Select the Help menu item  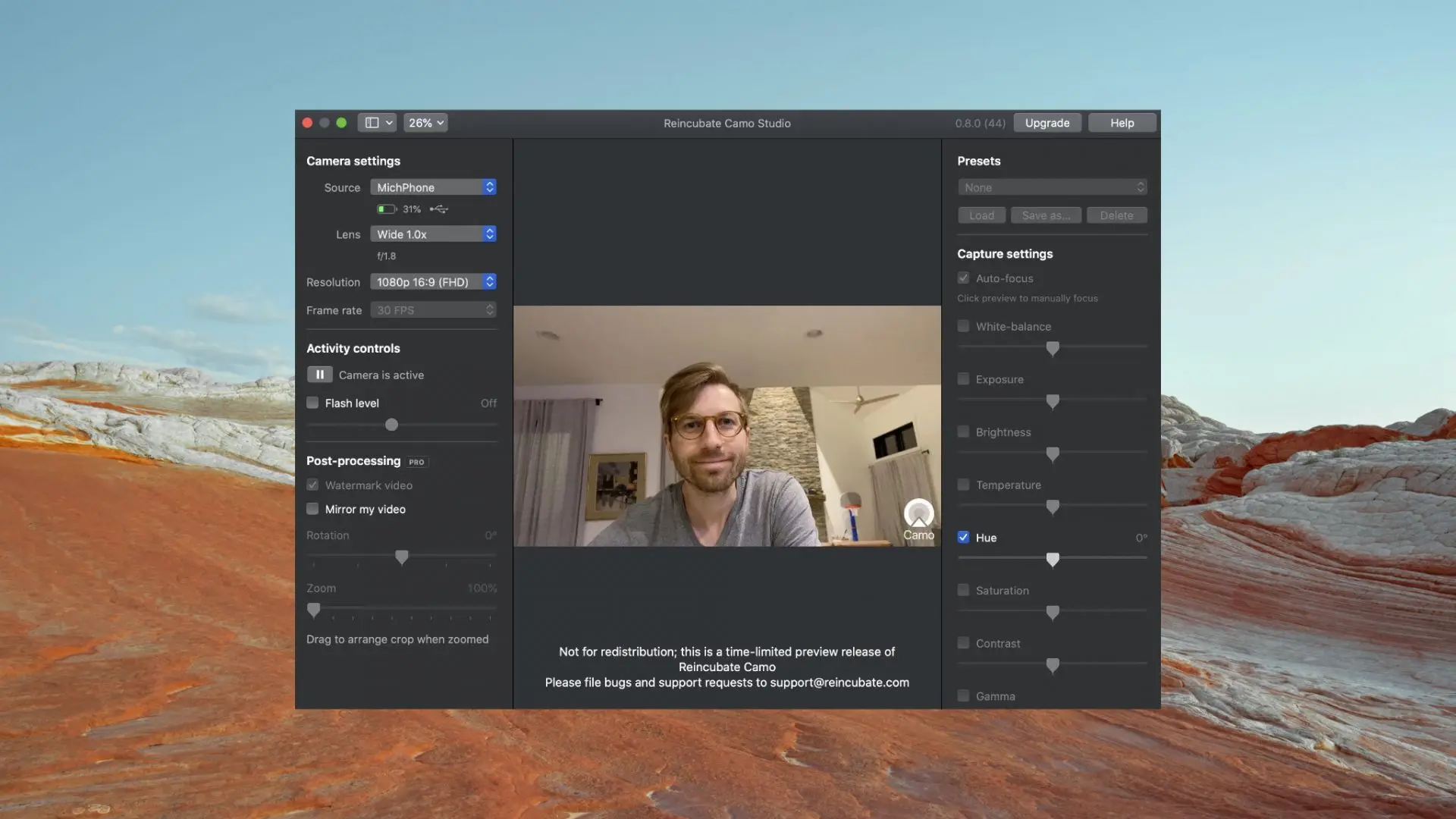[x=1122, y=121]
